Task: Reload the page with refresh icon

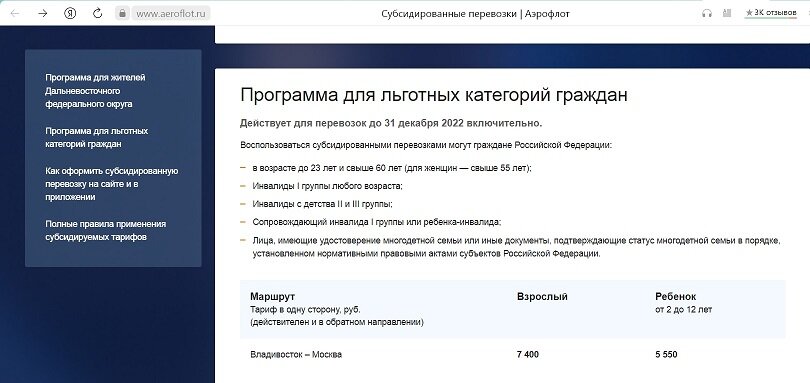Action: click(98, 13)
